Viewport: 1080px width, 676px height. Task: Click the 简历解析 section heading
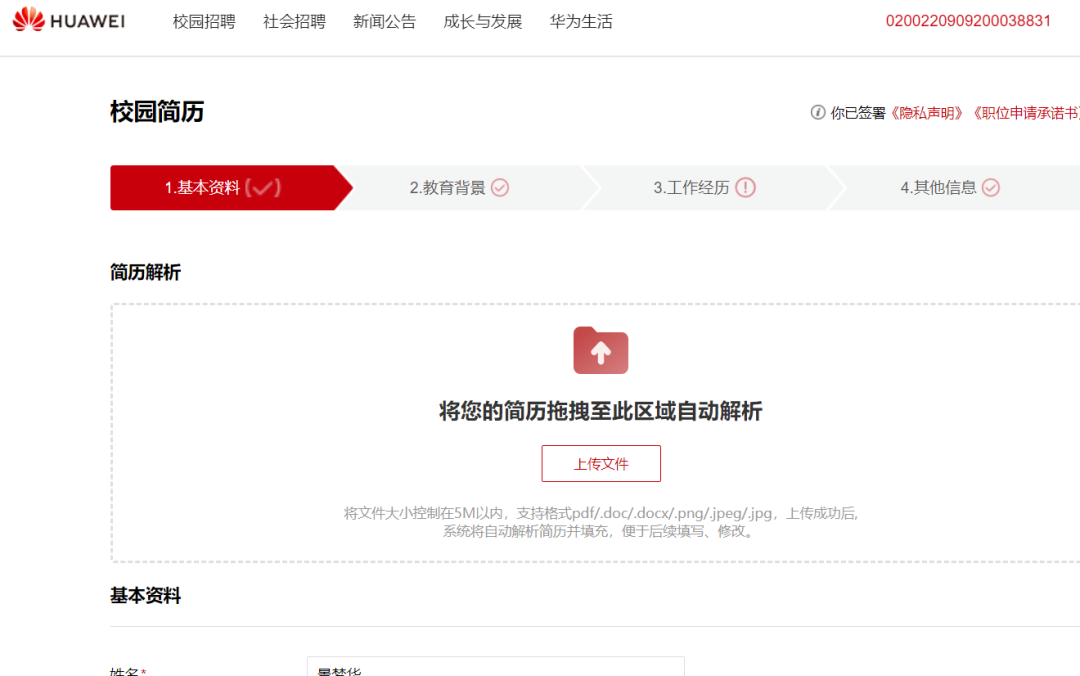[145, 272]
